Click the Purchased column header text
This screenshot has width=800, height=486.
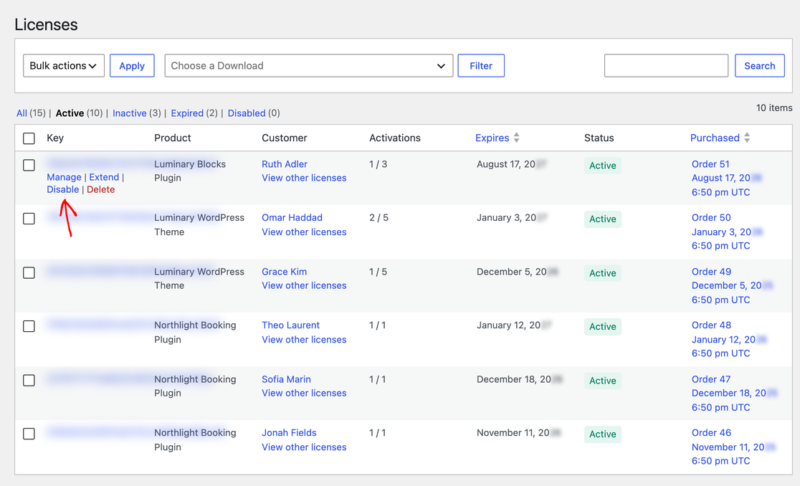coord(715,138)
